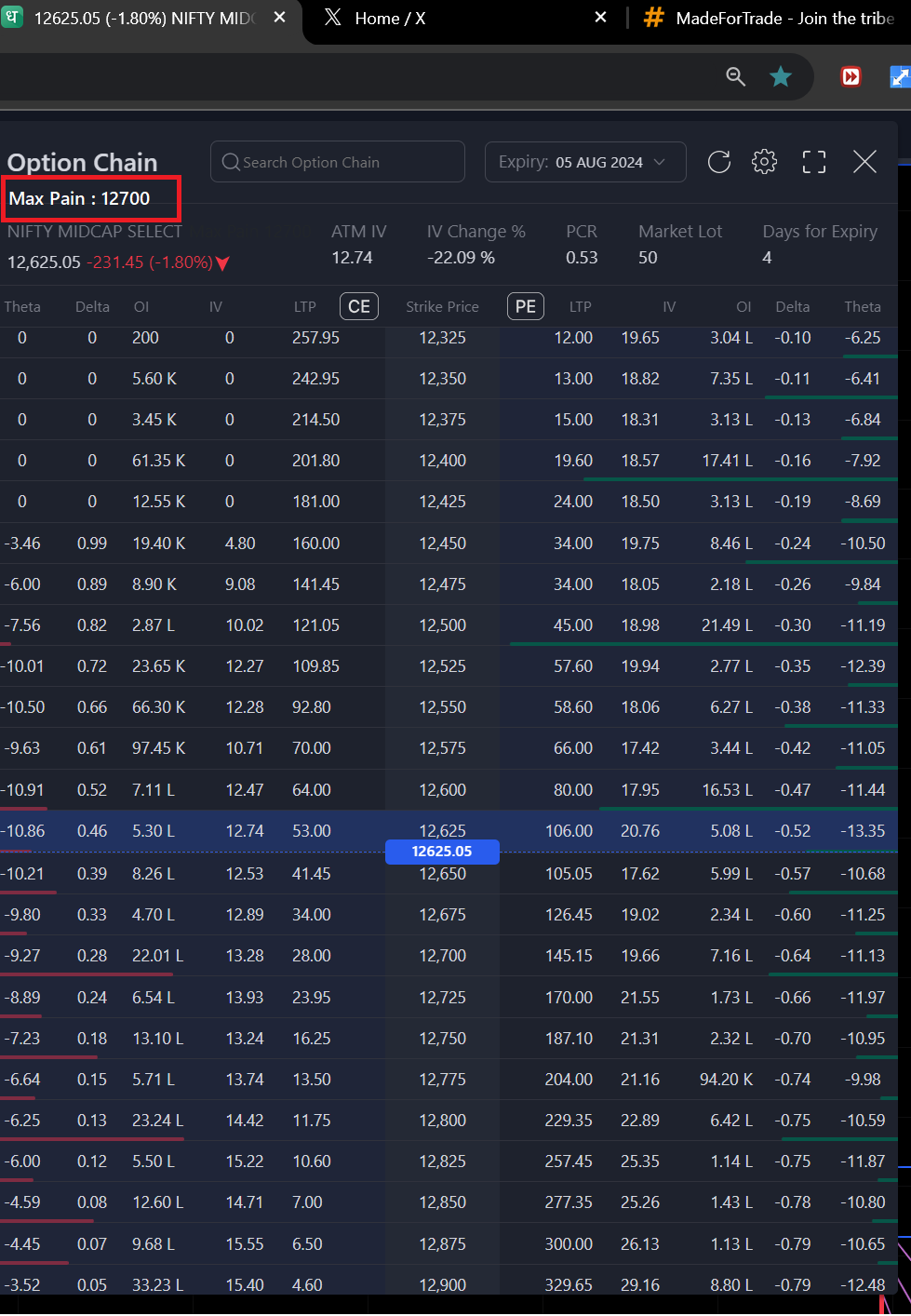Click the browser zoom magnifier icon

pyautogui.click(x=735, y=76)
